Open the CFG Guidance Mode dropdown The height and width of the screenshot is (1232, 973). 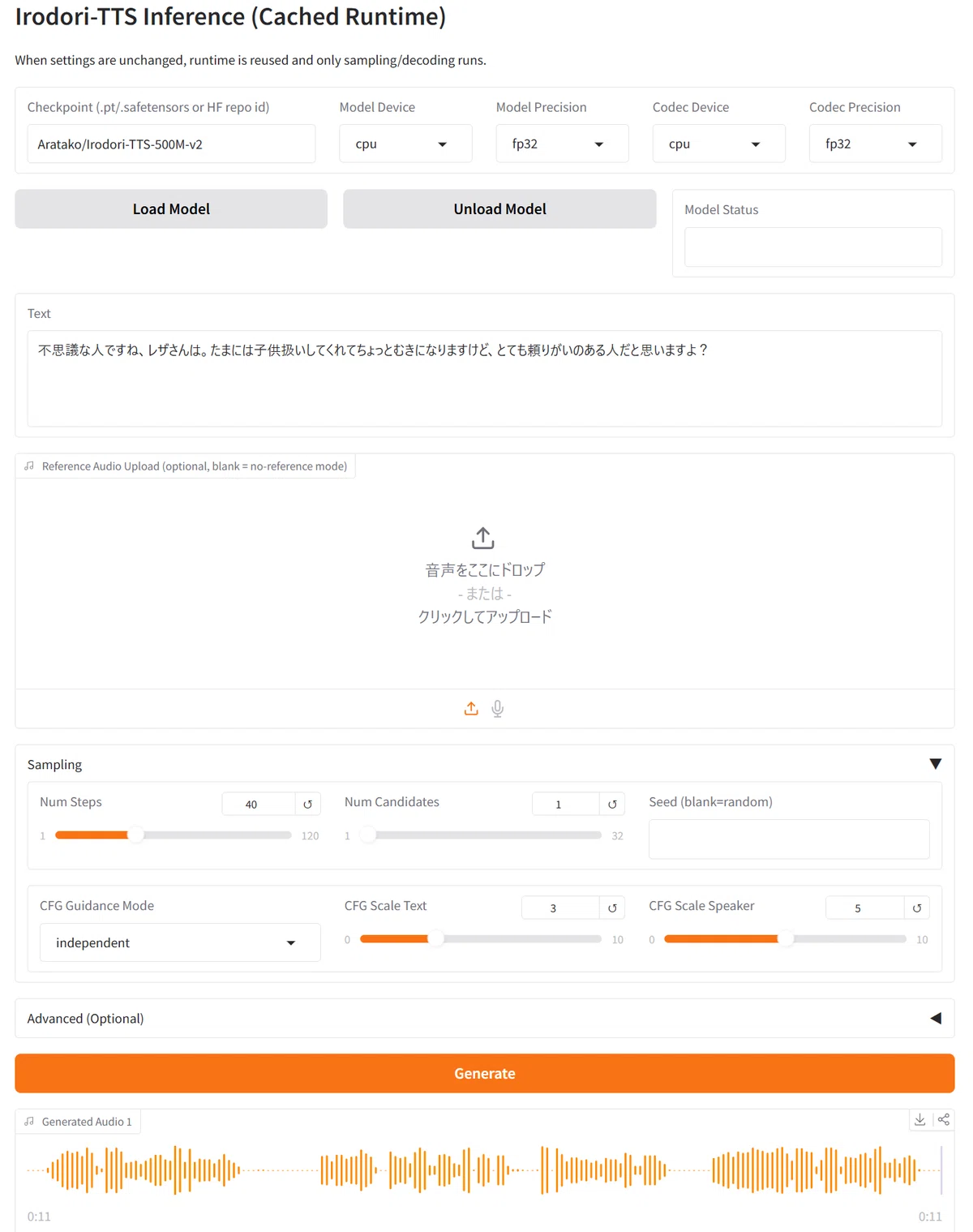(180, 942)
